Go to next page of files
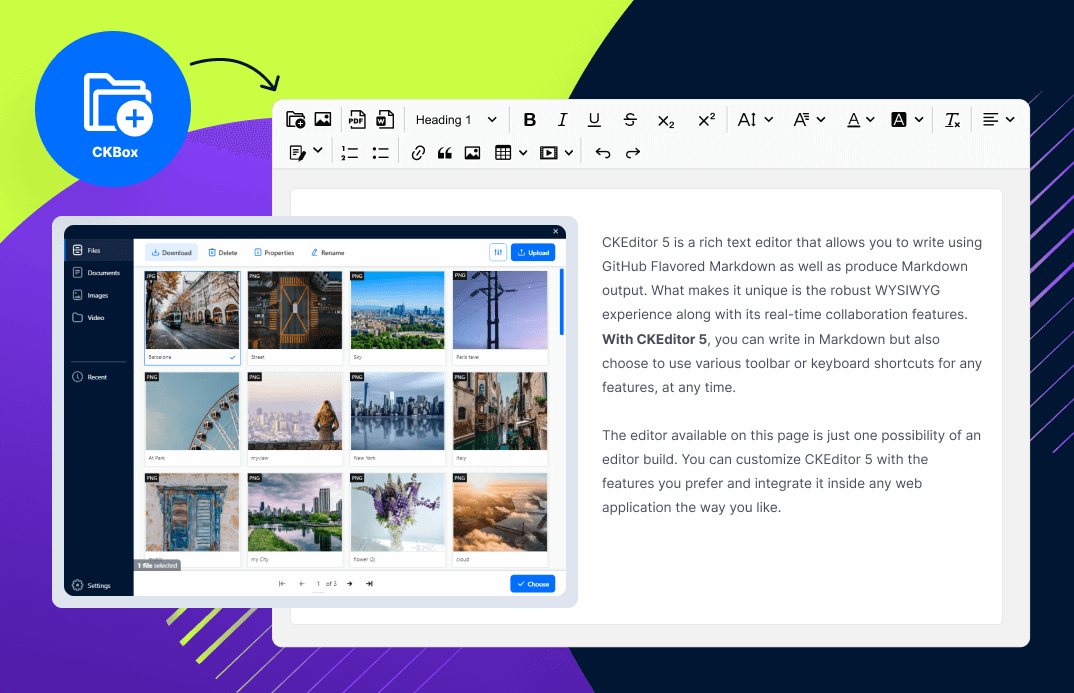Image resolution: width=1074 pixels, height=693 pixels. pos(349,584)
